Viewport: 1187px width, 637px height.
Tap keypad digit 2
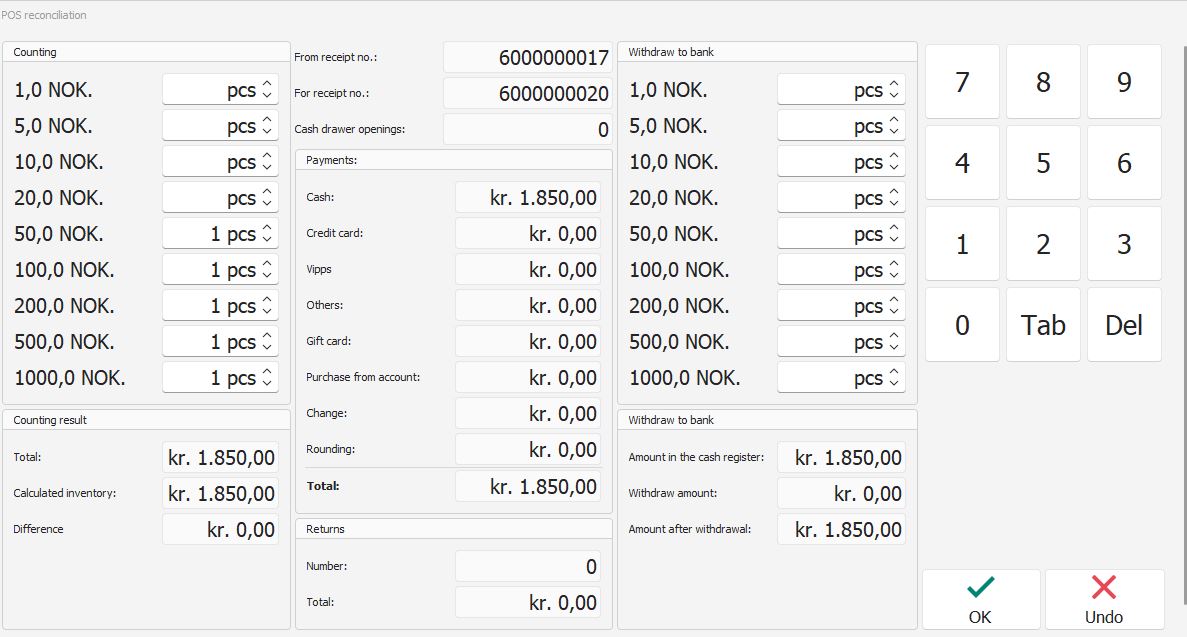point(1043,244)
